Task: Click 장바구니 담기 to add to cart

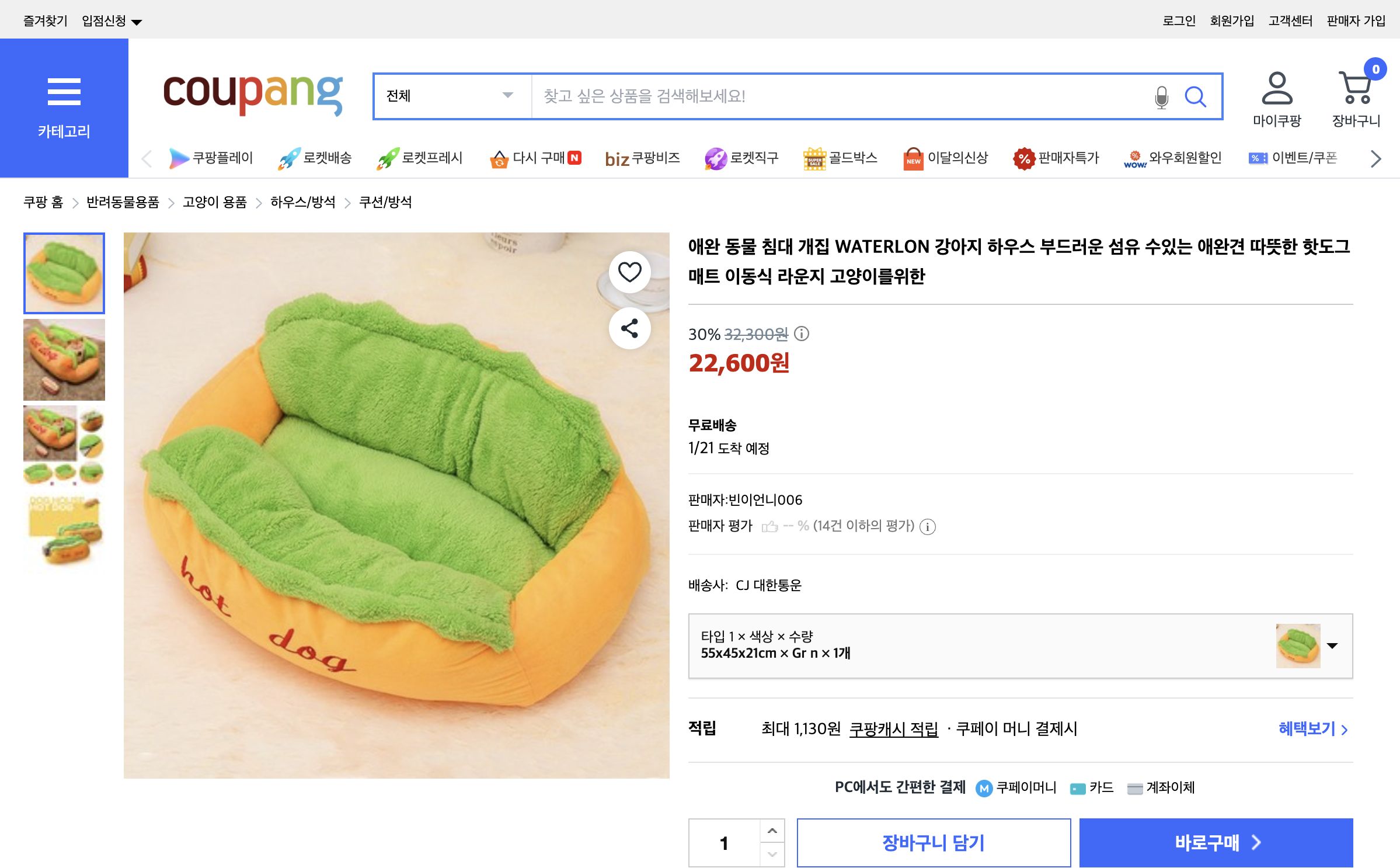Action: point(933,842)
